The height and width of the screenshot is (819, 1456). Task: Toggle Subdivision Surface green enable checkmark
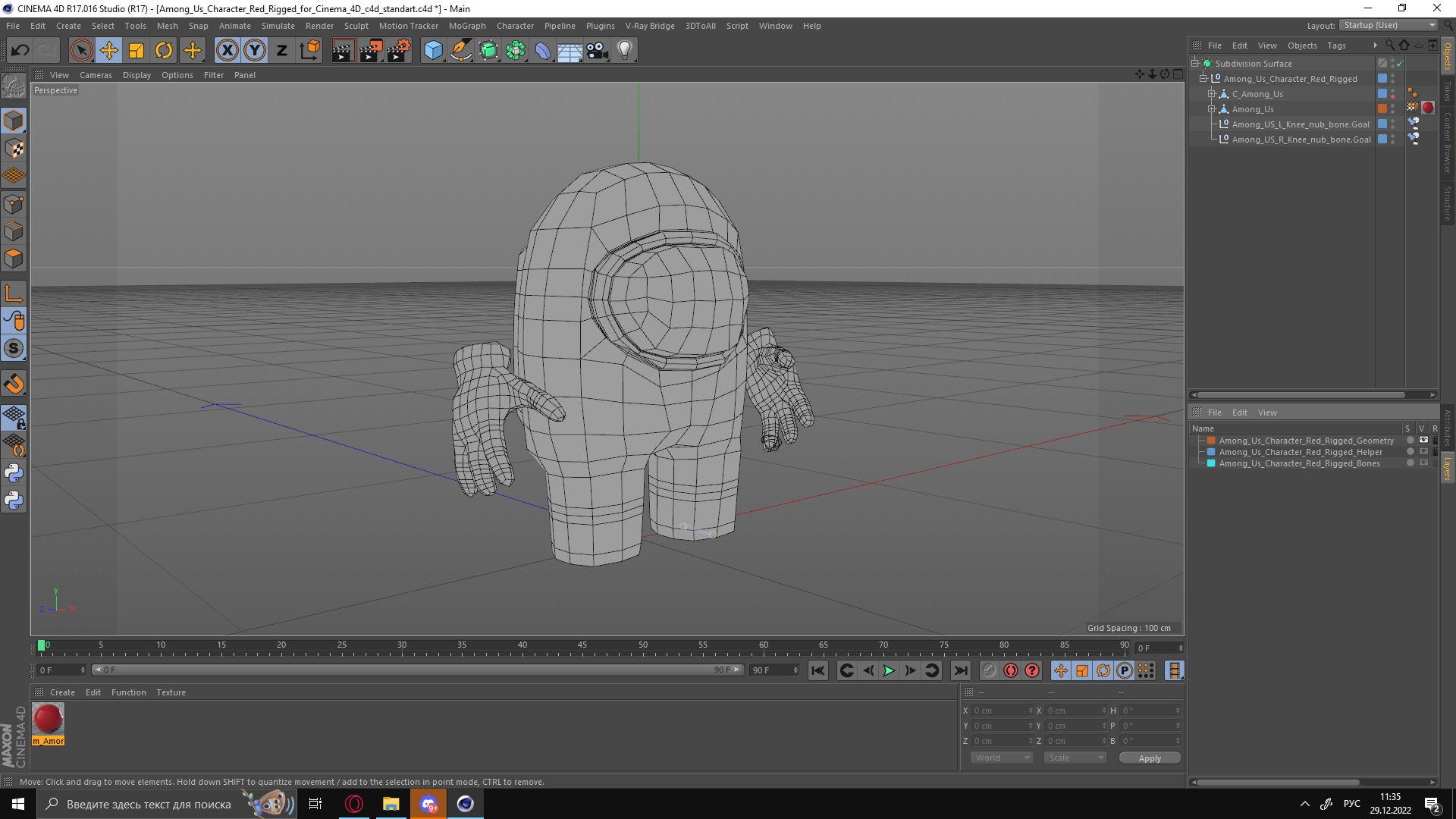click(1400, 64)
